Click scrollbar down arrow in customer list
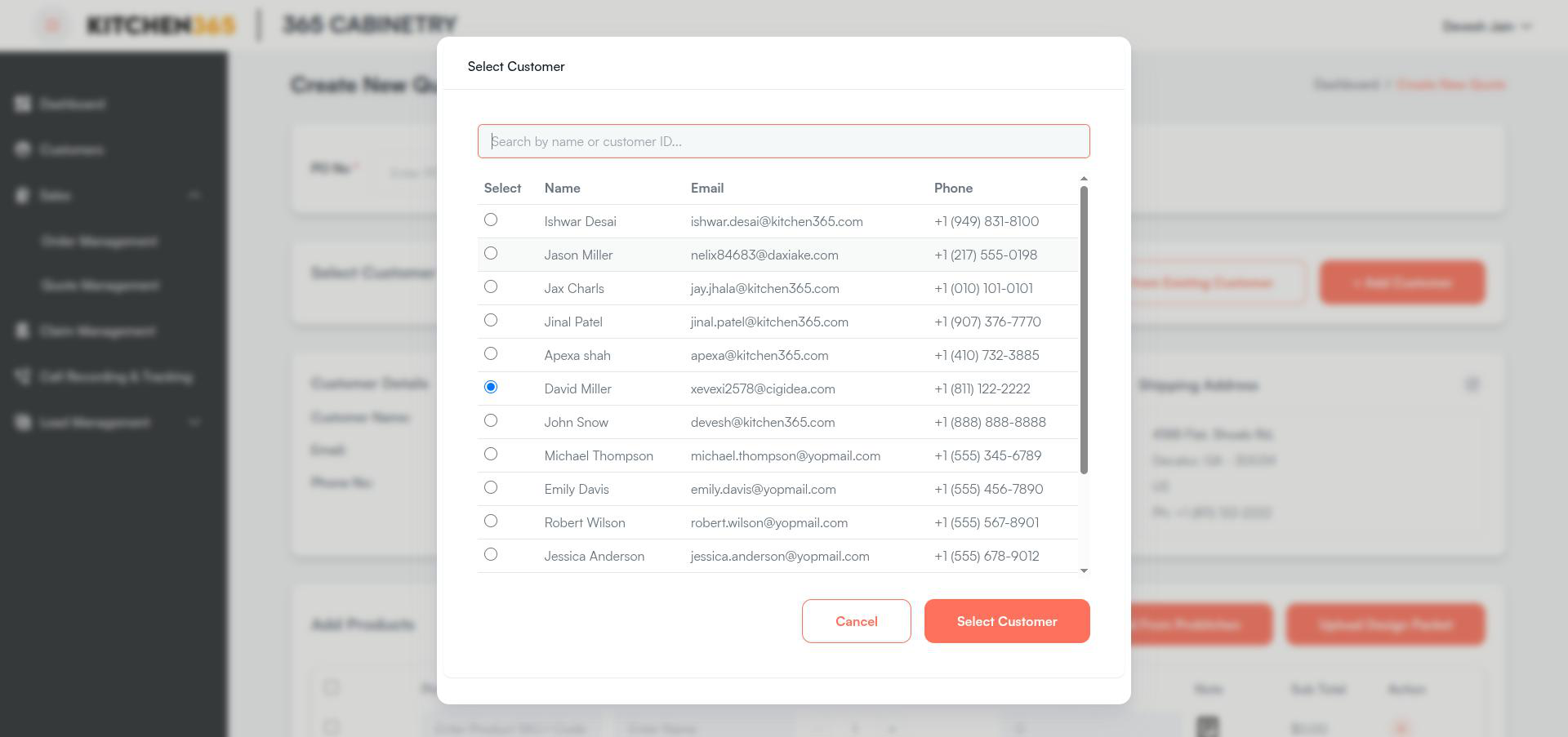 pos(1084,571)
